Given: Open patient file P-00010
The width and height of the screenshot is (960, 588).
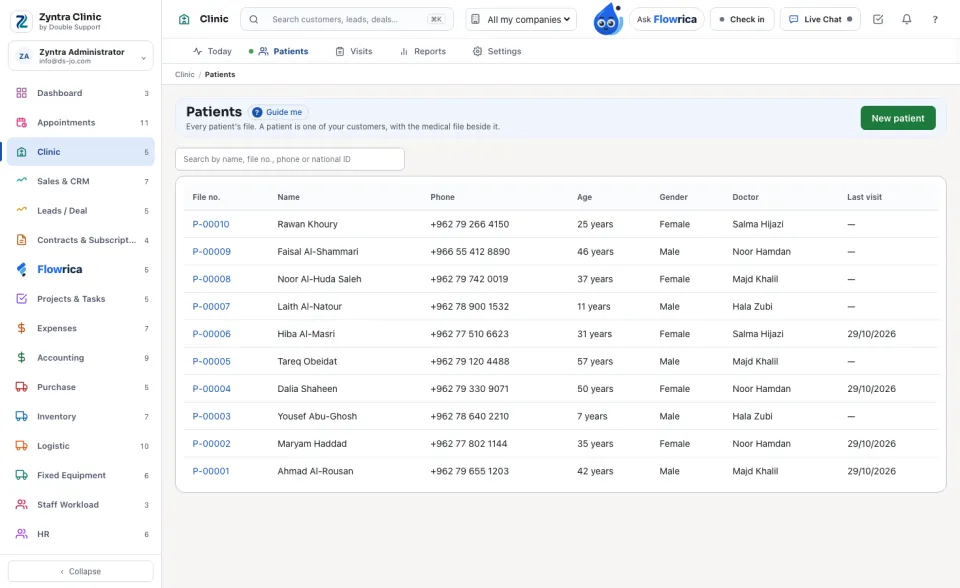Looking at the screenshot, I should (x=211, y=224).
